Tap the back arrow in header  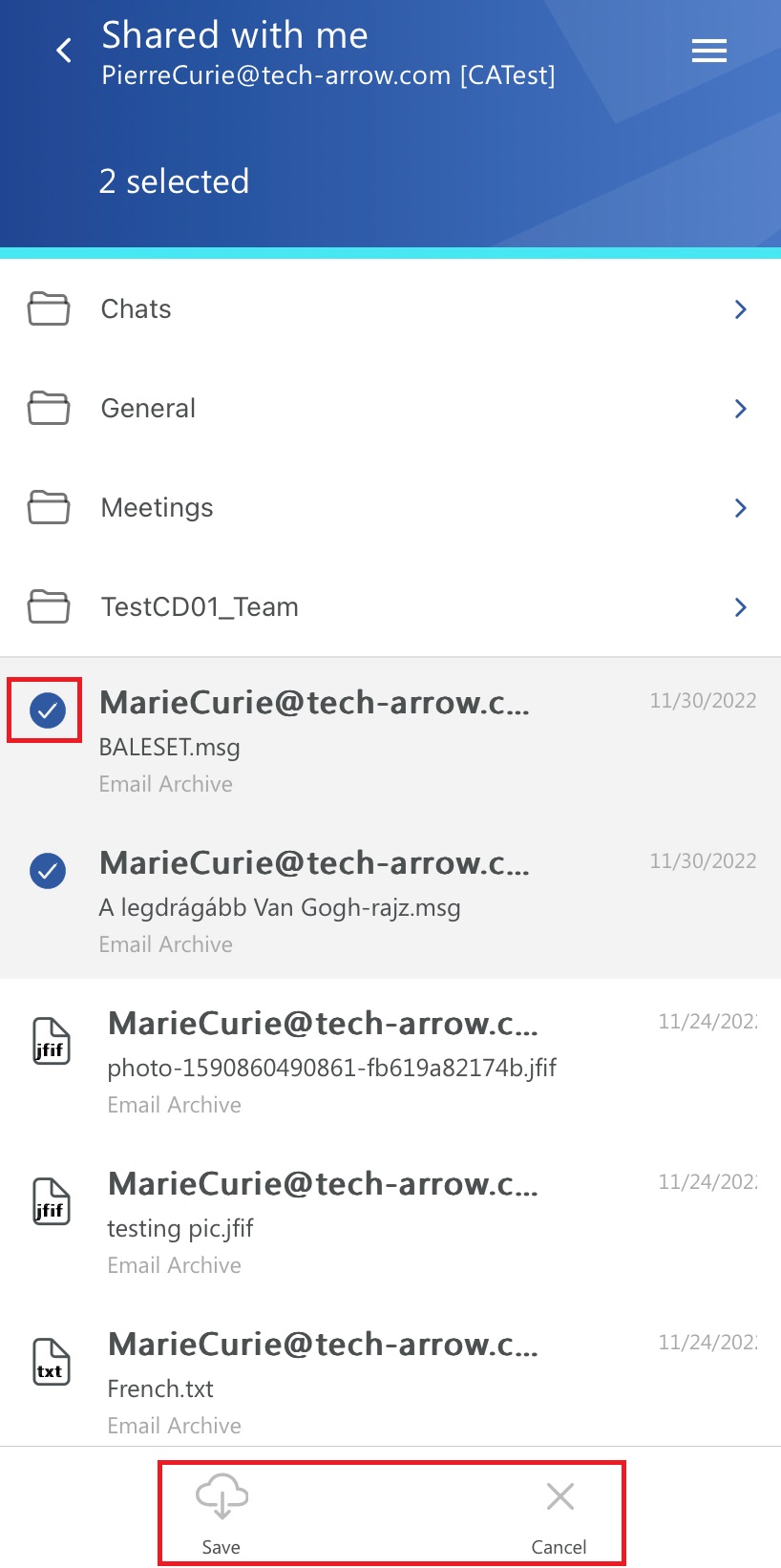(x=65, y=51)
